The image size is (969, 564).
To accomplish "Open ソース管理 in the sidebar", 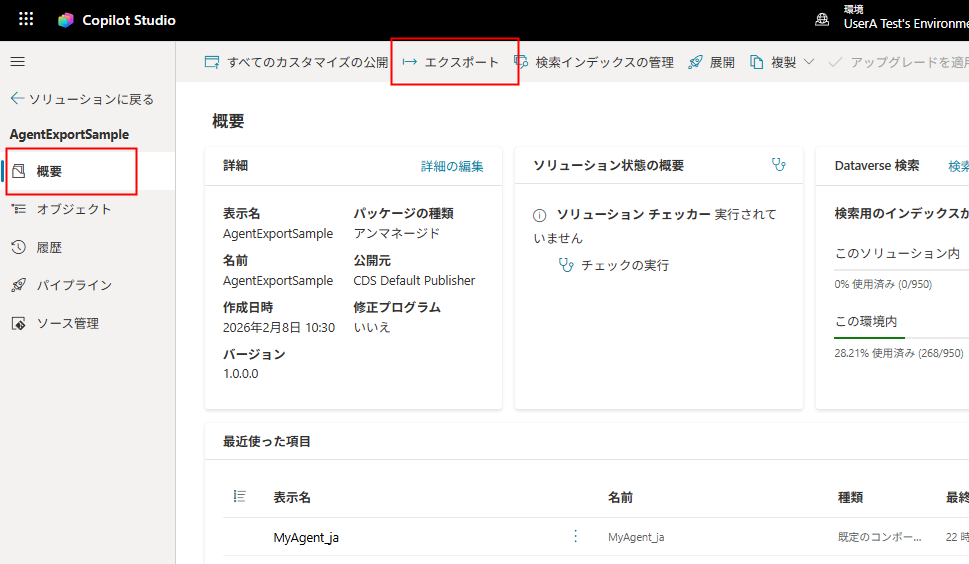I will [x=67, y=323].
